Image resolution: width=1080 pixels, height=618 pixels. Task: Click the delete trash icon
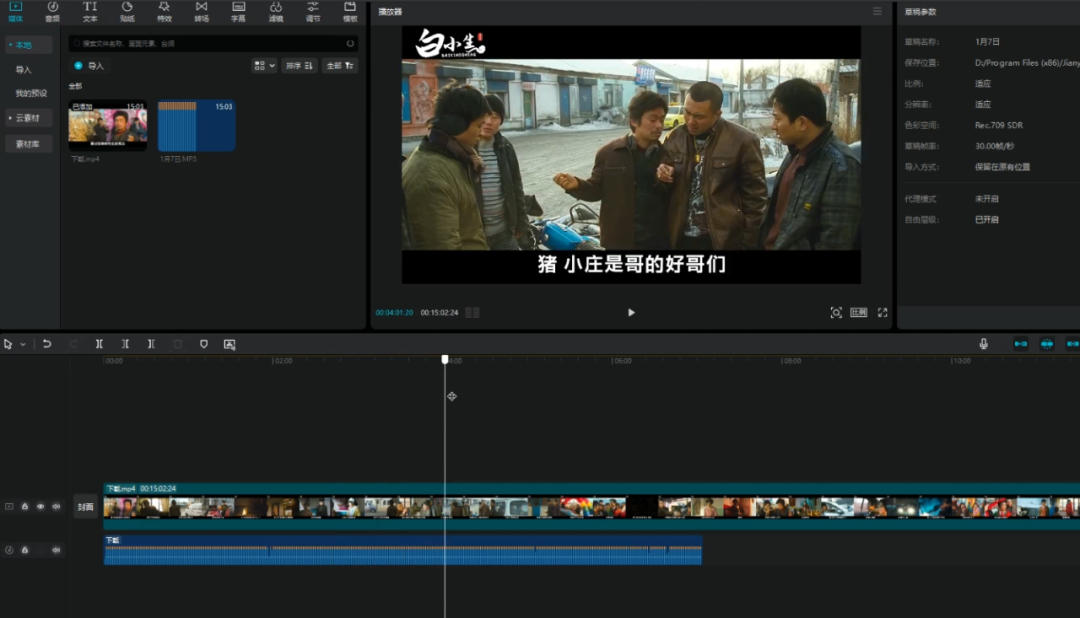[x=178, y=344]
